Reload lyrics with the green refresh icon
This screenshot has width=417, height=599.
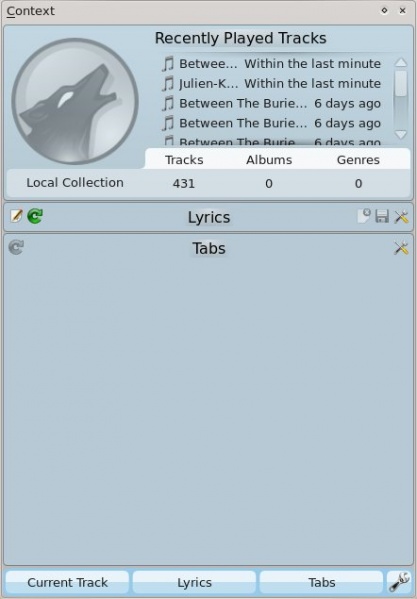click(x=35, y=216)
